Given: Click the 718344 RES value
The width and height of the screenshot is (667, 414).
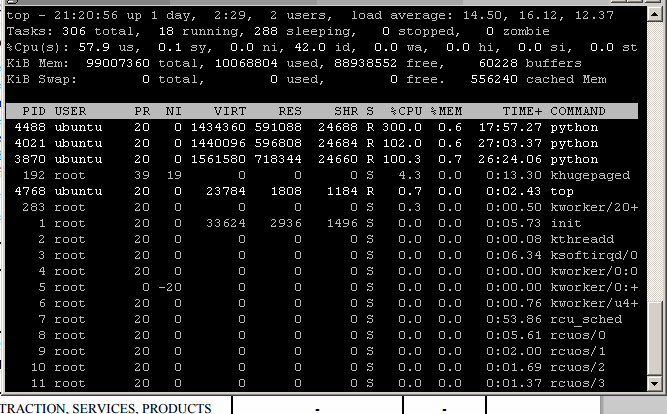Looking at the screenshot, I should 278,160.
